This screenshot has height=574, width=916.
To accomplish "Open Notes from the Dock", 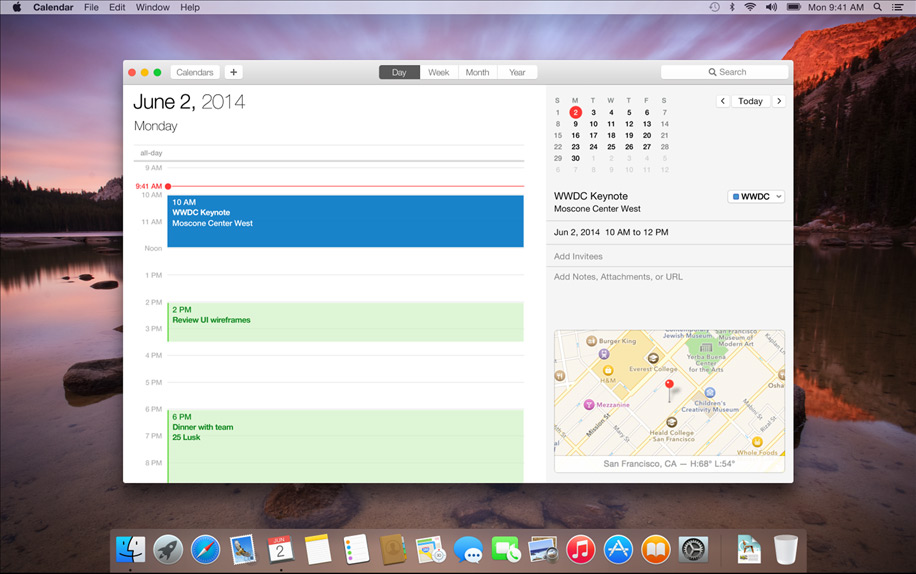I will point(318,550).
